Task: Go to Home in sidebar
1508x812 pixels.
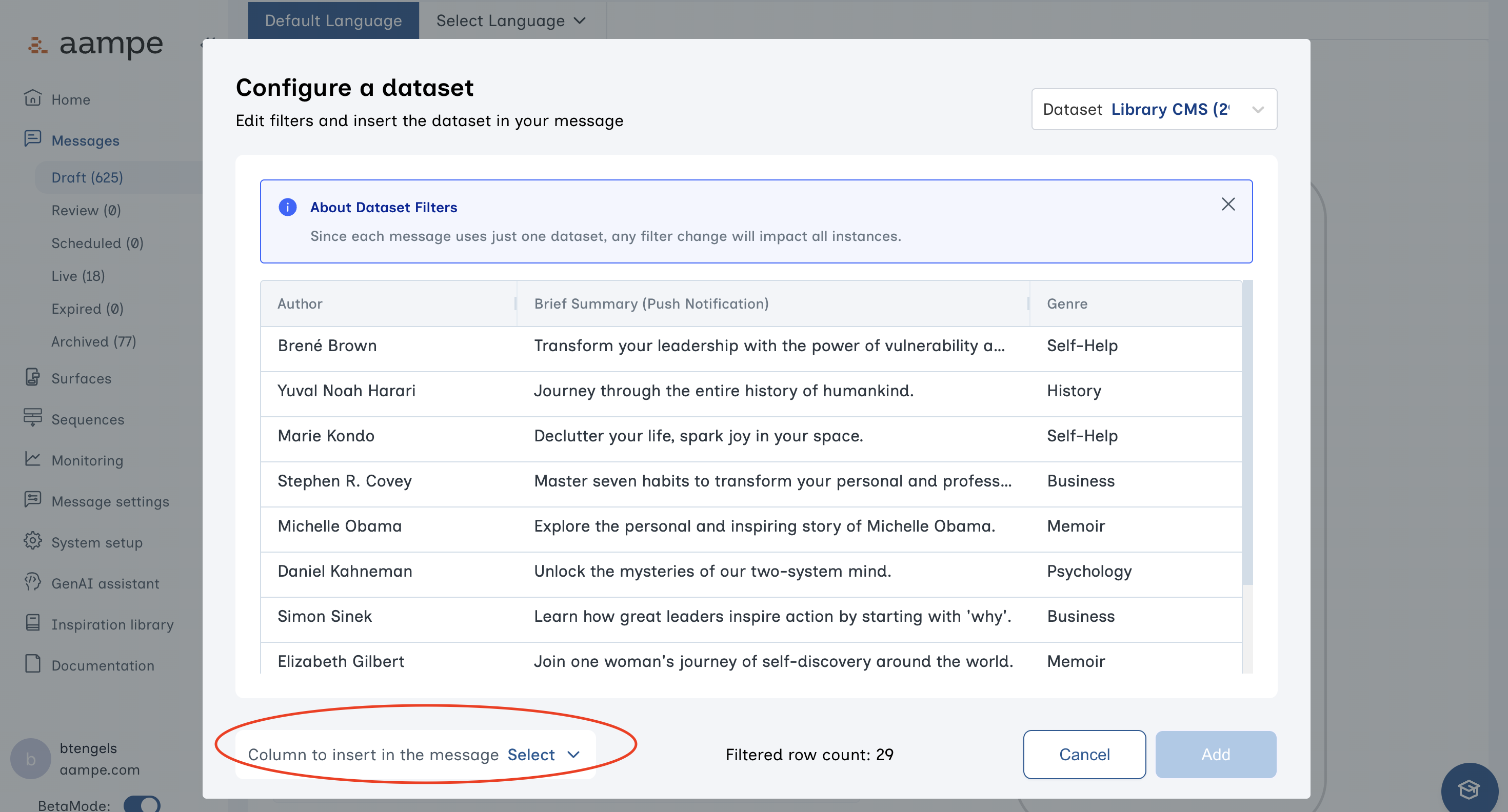Action: point(71,99)
